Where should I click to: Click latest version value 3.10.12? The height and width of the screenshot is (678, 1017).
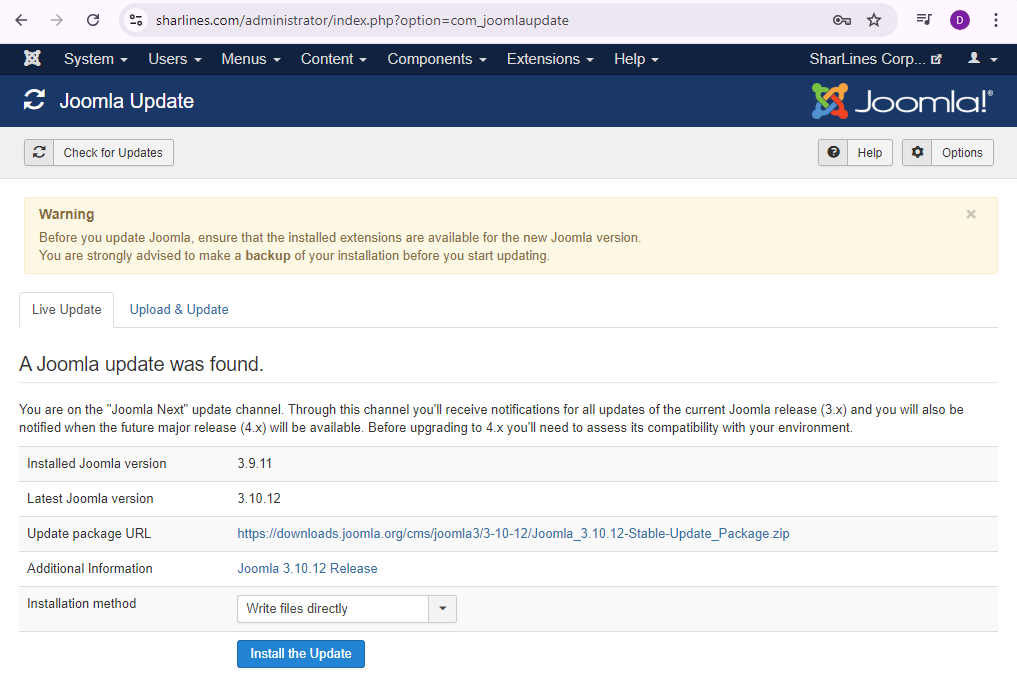tap(259, 498)
